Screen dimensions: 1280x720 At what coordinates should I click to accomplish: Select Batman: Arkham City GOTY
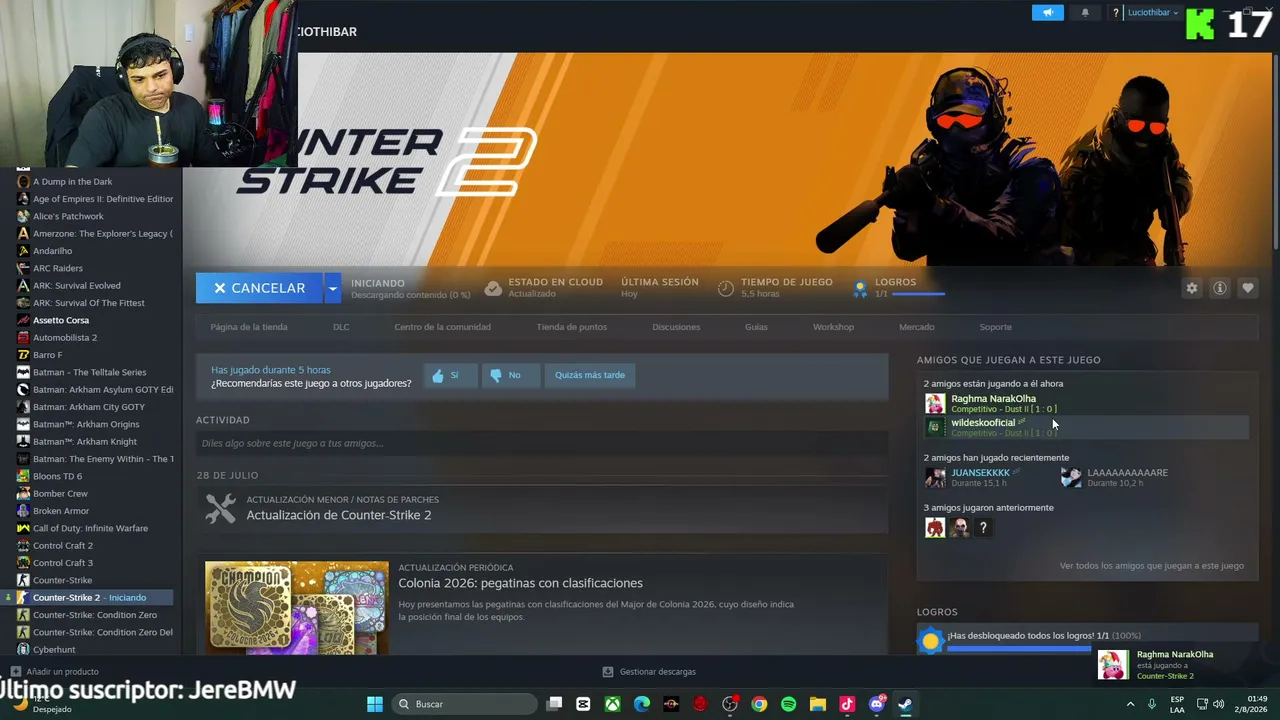[x=89, y=407]
